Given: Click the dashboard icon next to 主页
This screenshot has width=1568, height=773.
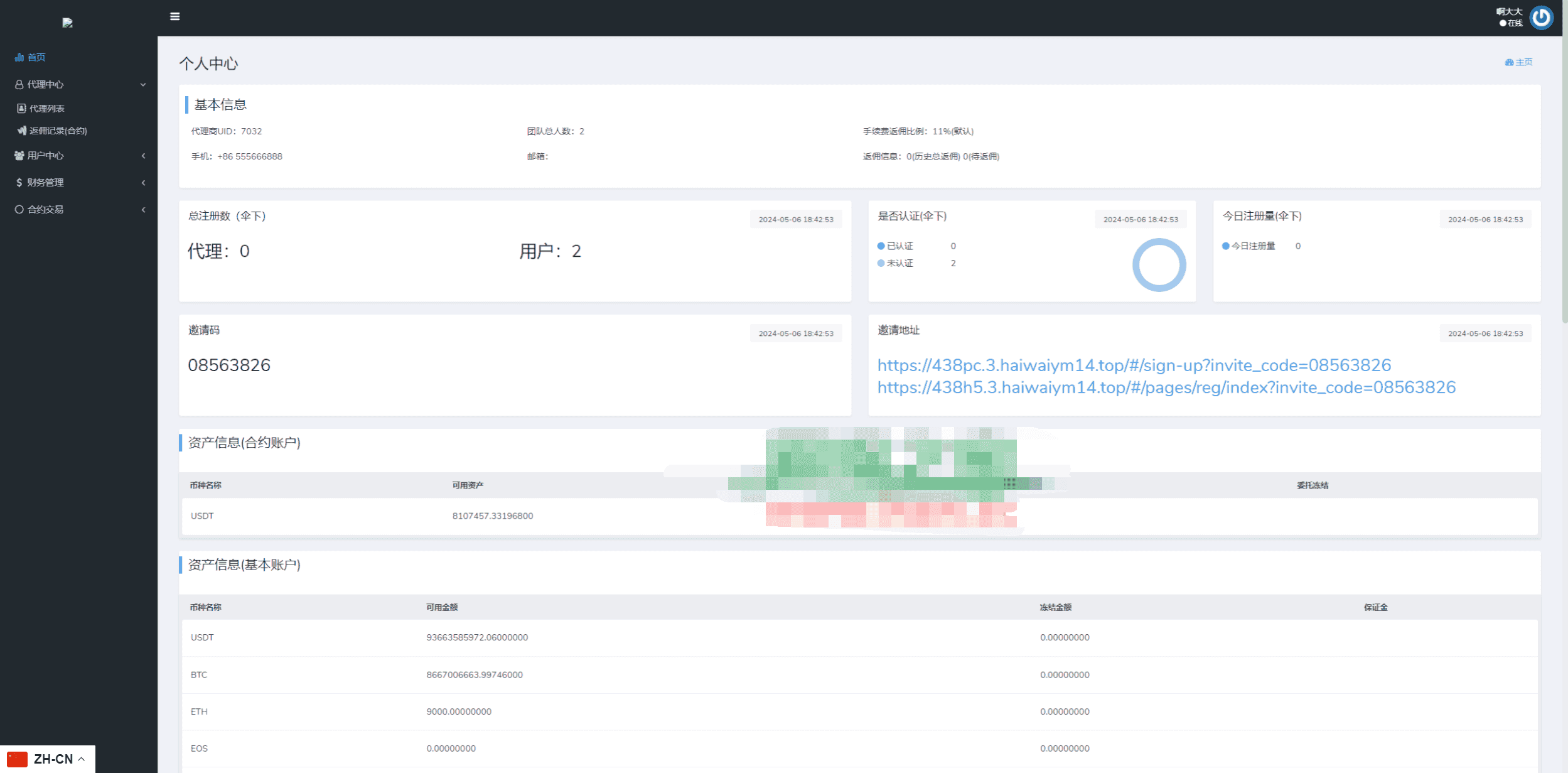Looking at the screenshot, I should pyautogui.click(x=1509, y=62).
